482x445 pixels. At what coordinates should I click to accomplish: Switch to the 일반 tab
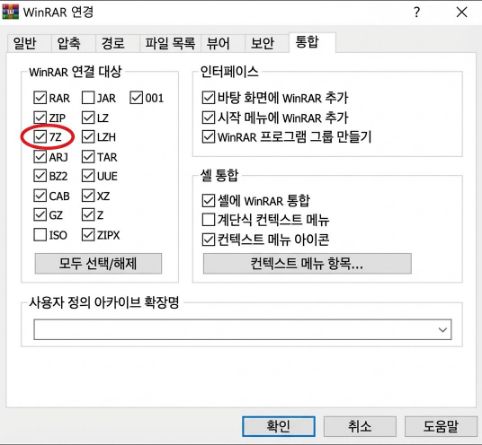coord(29,43)
